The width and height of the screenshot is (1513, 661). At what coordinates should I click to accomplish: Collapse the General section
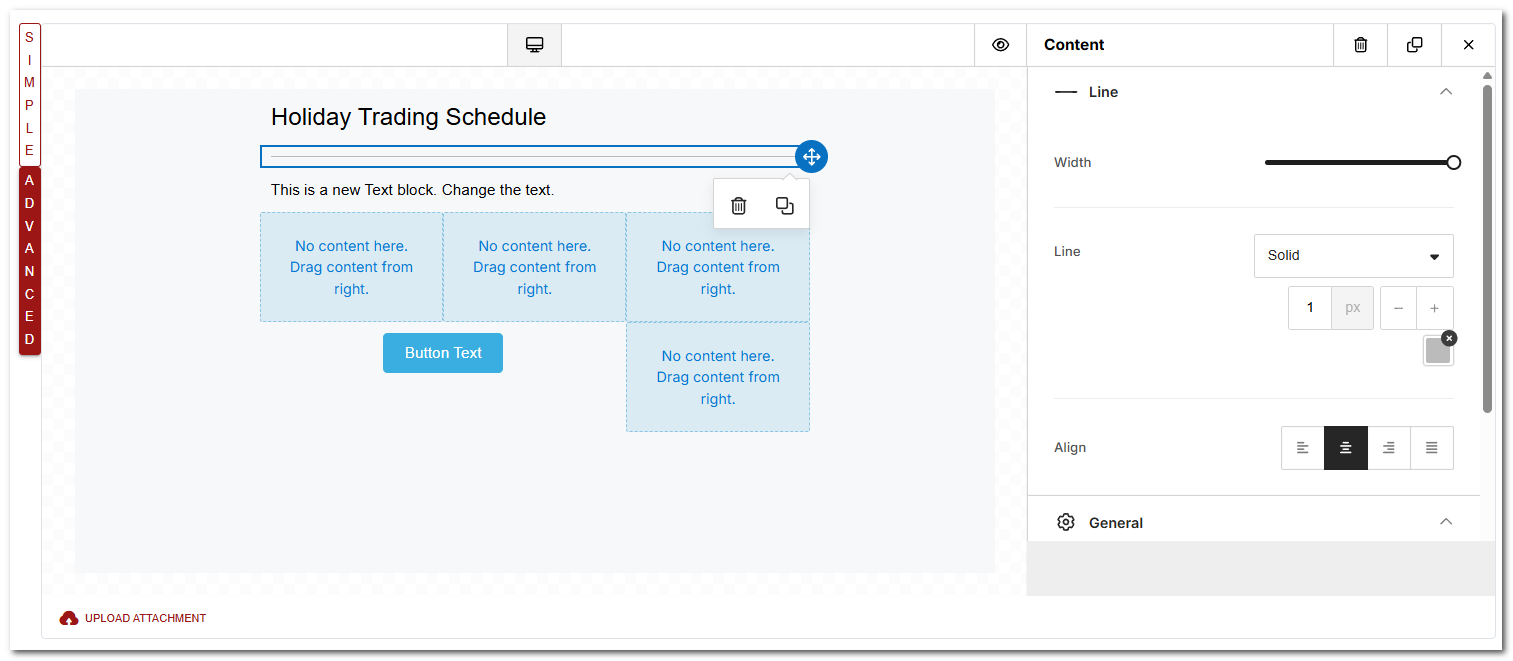pyautogui.click(x=1445, y=522)
